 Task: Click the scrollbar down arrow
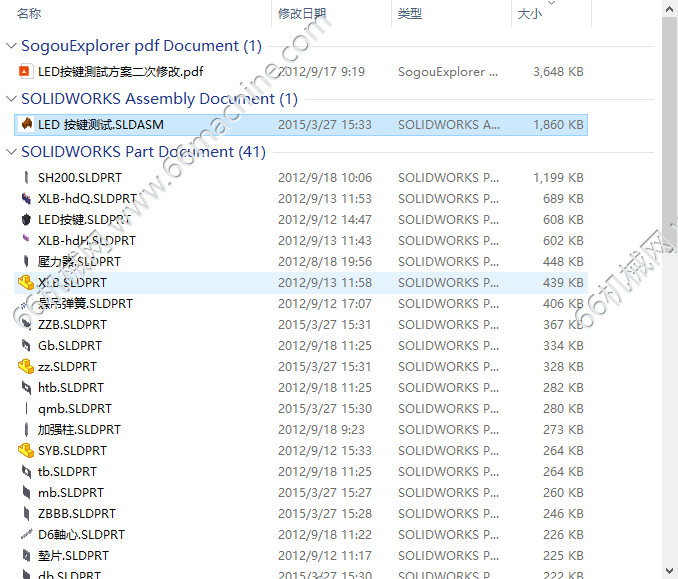coord(670,570)
